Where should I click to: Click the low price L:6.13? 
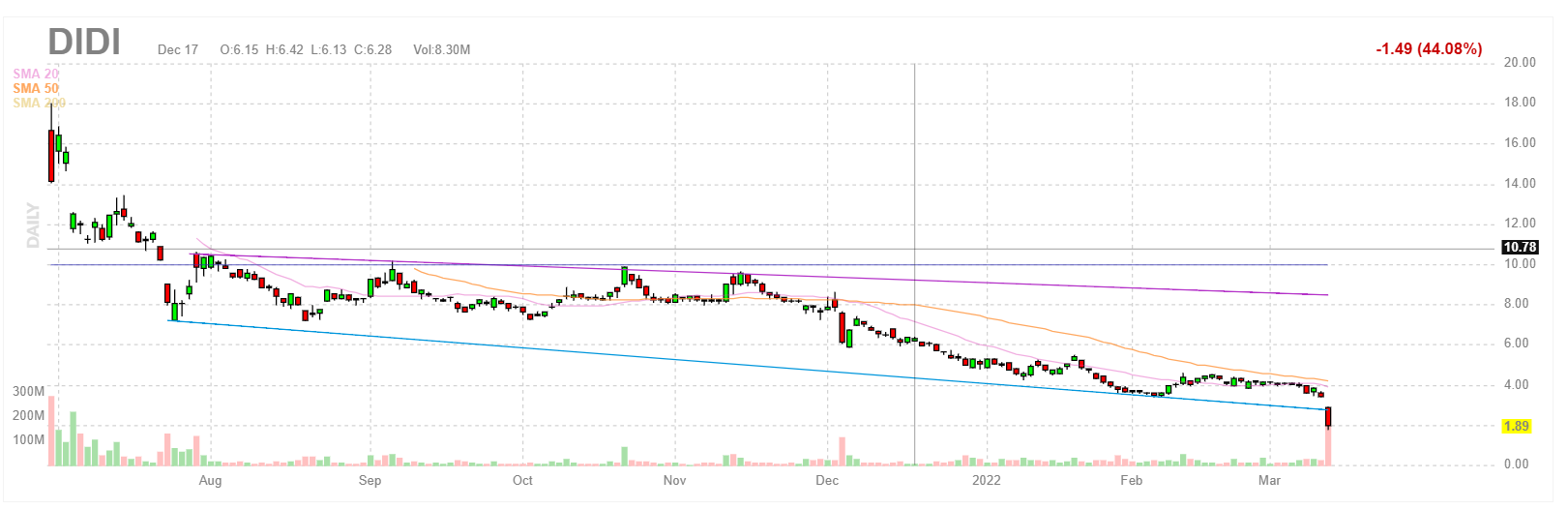[329, 49]
